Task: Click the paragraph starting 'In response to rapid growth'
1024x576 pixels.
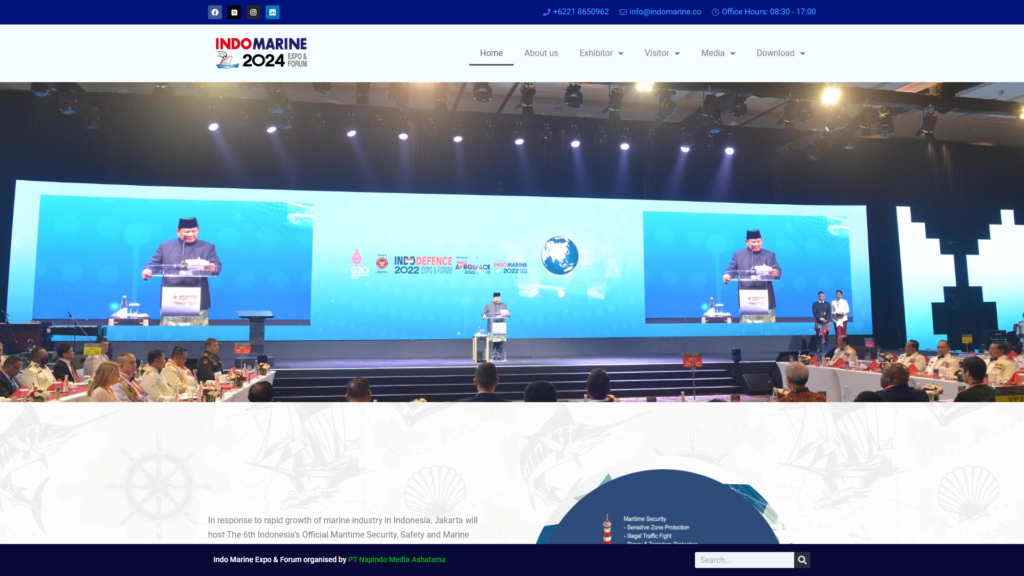Action: tap(343, 528)
